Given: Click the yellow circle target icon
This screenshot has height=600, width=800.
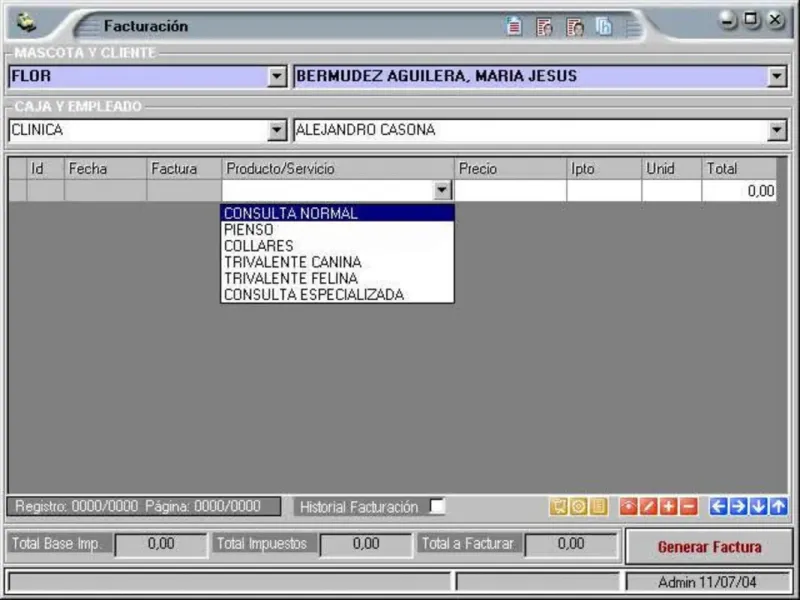Looking at the screenshot, I should click(579, 507).
